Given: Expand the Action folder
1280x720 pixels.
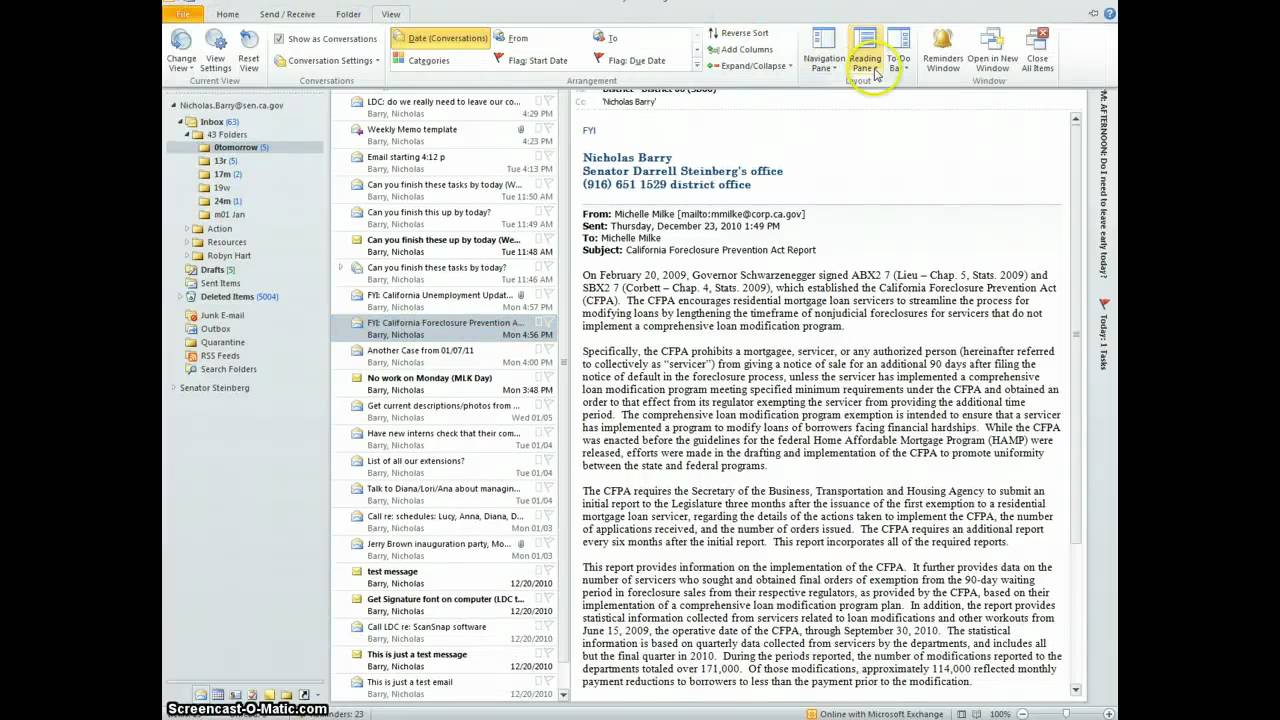Looking at the screenshot, I should [x=186, y=229].
